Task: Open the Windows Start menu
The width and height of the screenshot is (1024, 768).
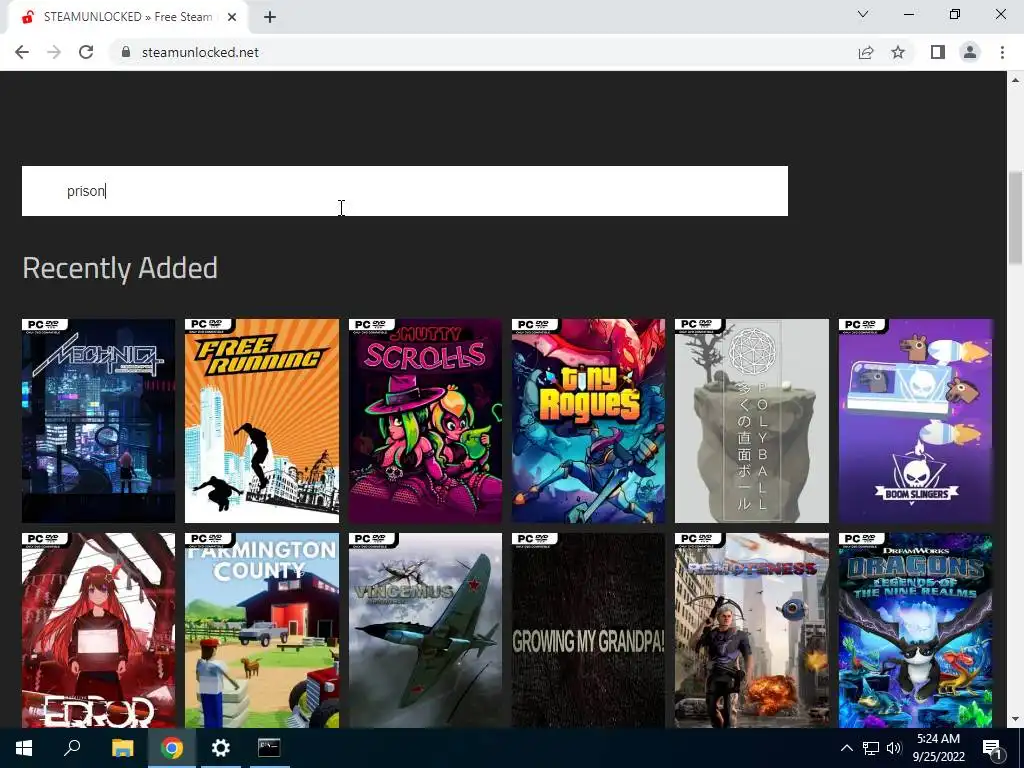Action: click(24, 748)
